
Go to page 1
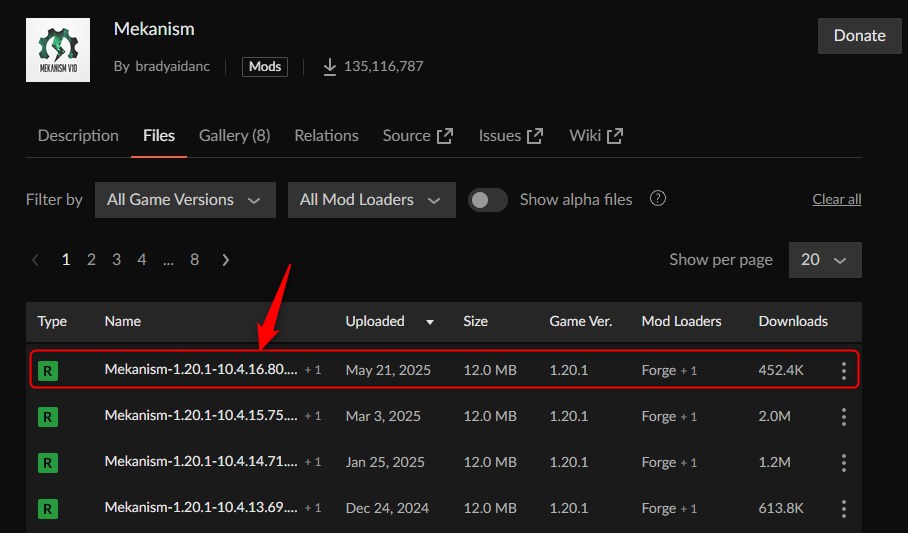(x=66, y=260)
